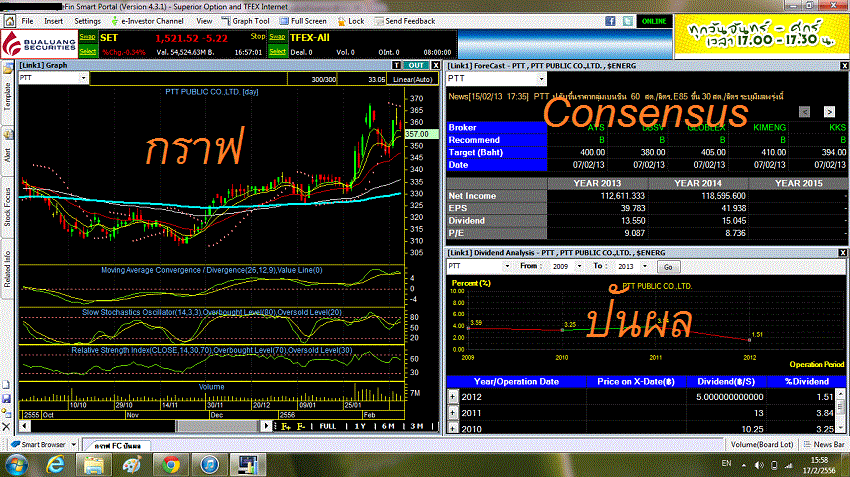Image resolution: width=850 pixels, height=477 pixels.
Task: Open the Twitter icon link
Action: click(627, 21)
